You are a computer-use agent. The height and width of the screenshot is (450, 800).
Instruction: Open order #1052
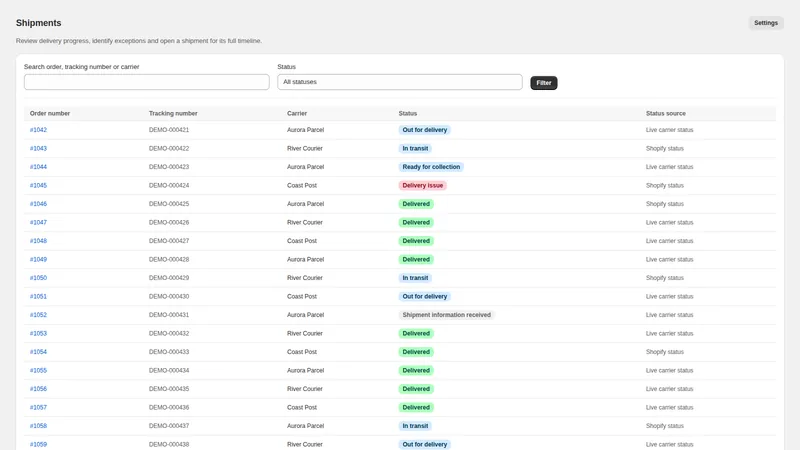tap(38, 315)
